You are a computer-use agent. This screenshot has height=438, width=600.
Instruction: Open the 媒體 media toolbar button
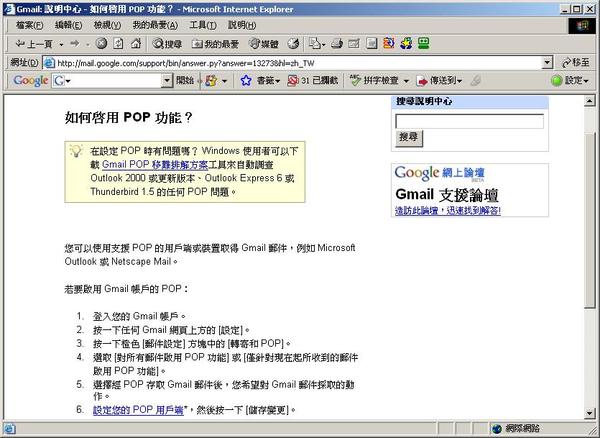tap(264, 44)
